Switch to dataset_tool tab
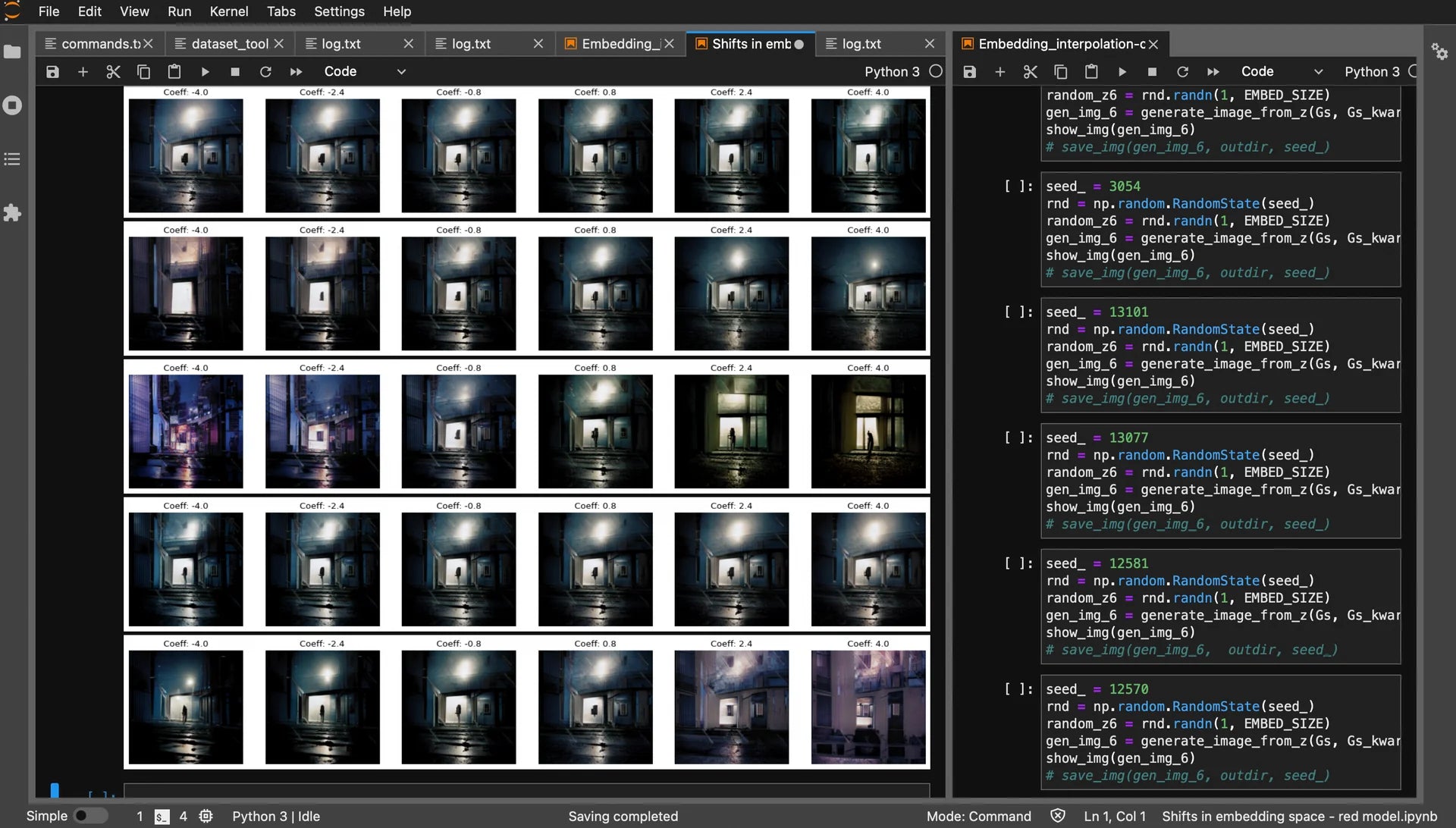Viewport: 1456px width, 828px height. coord(229,44)
